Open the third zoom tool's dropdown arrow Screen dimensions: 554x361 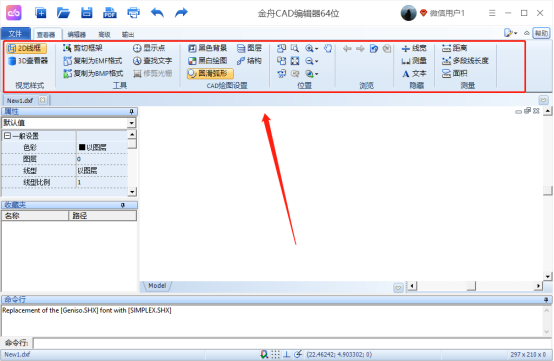[317, 74]
